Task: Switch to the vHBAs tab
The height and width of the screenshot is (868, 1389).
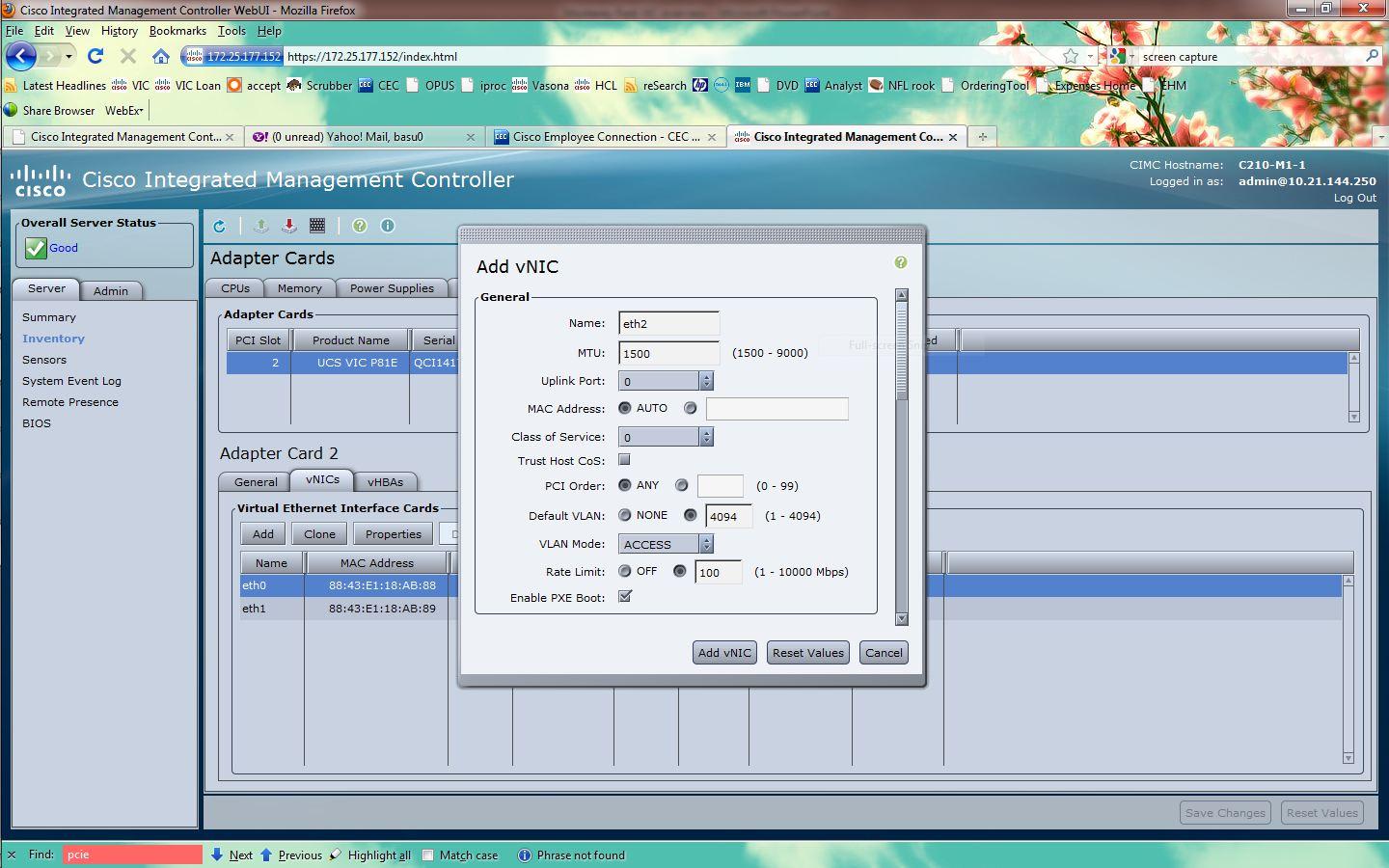Action: tap(385, 481)
